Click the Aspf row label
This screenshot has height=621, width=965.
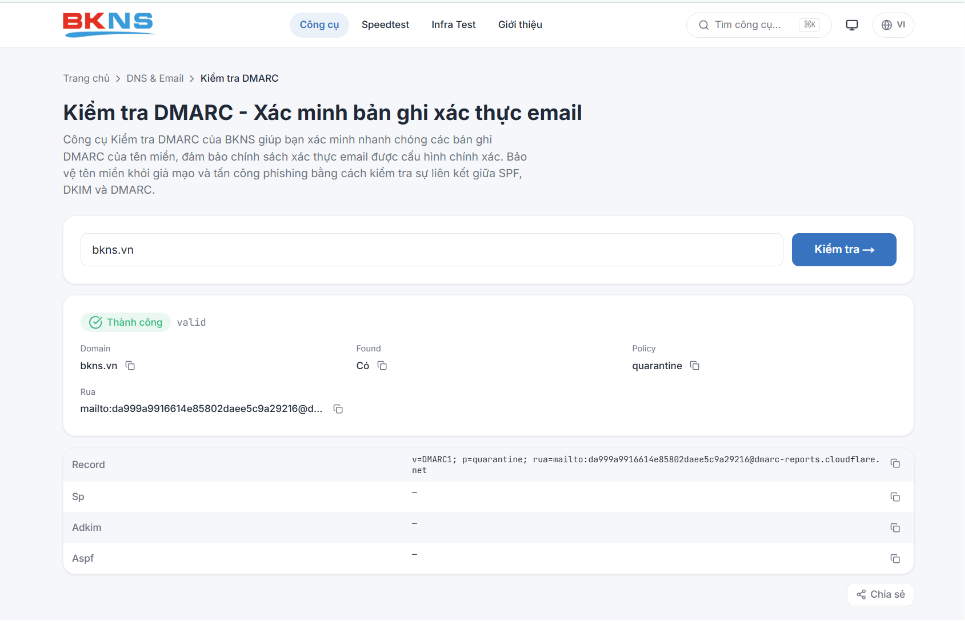click(83, 558)
